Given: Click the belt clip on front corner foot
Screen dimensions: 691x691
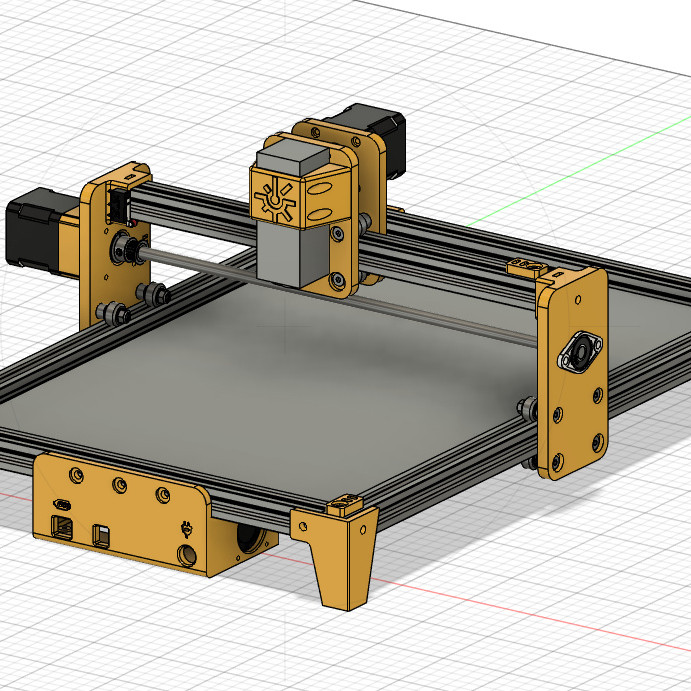Looking at the screenshot, I should point(347,505).
